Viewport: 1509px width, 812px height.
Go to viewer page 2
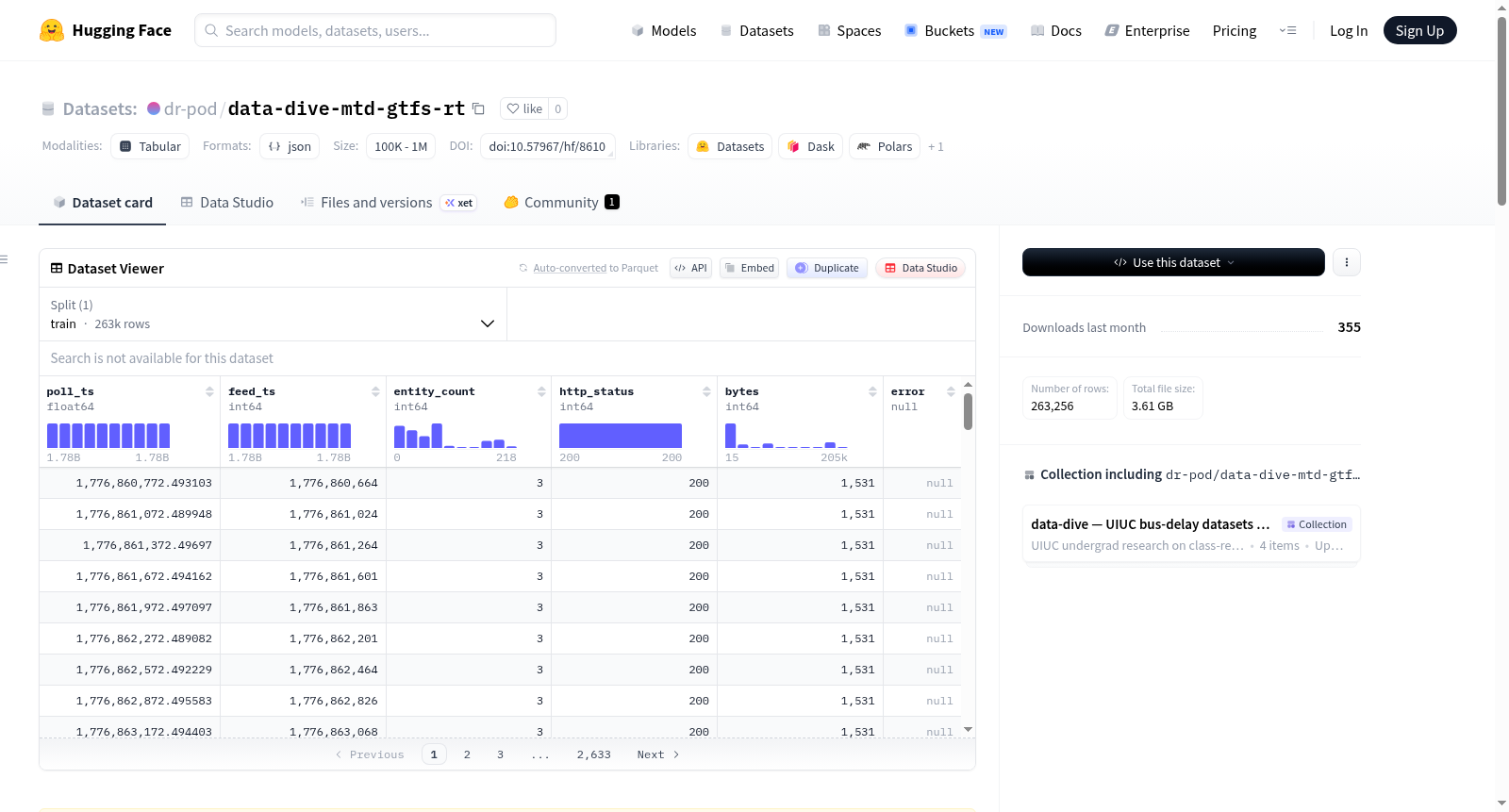pyautogui.click(x=467, y=754)
